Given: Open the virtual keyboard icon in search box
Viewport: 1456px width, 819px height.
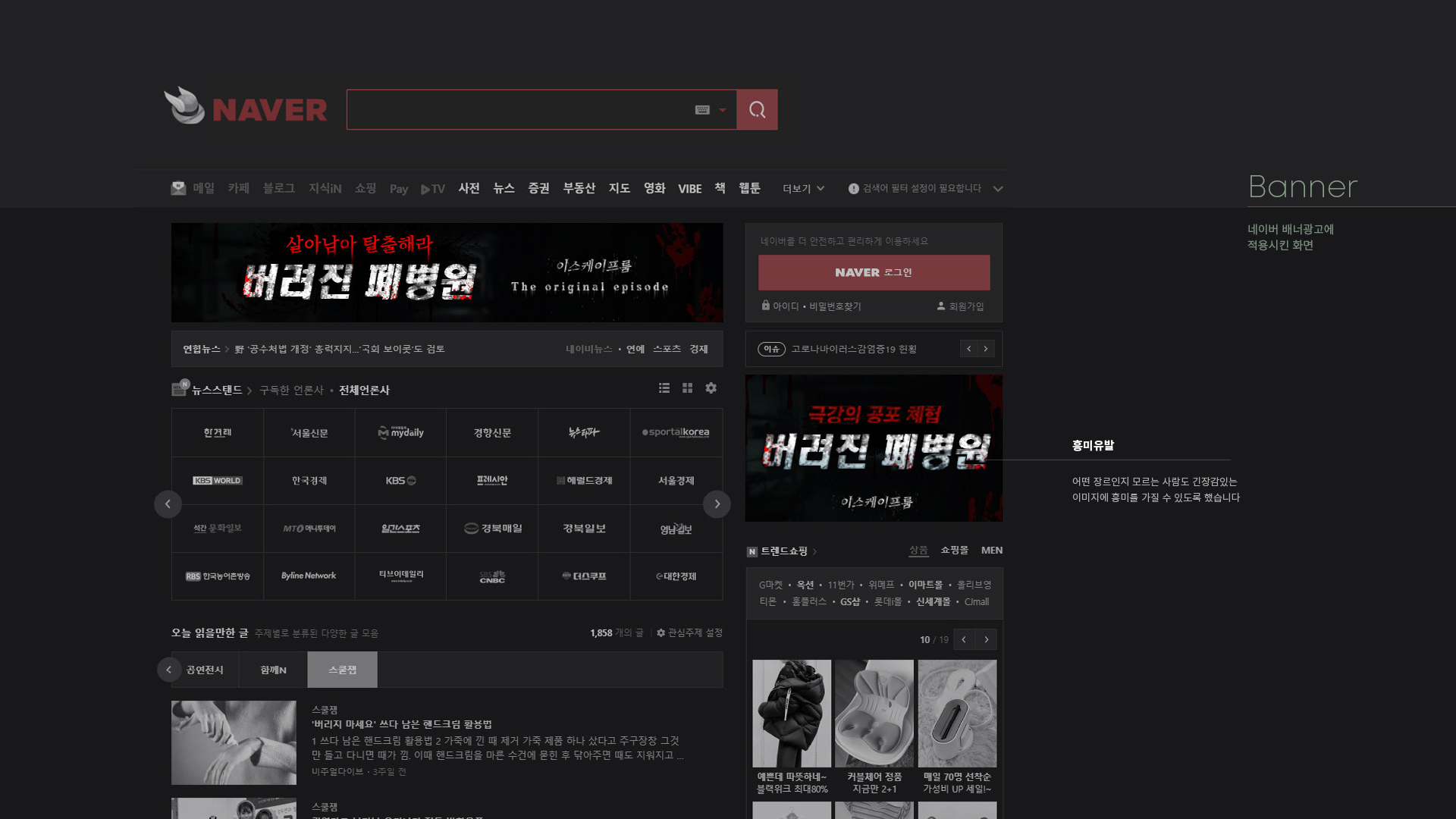Looking at the screenshot, I should [702, 110].
